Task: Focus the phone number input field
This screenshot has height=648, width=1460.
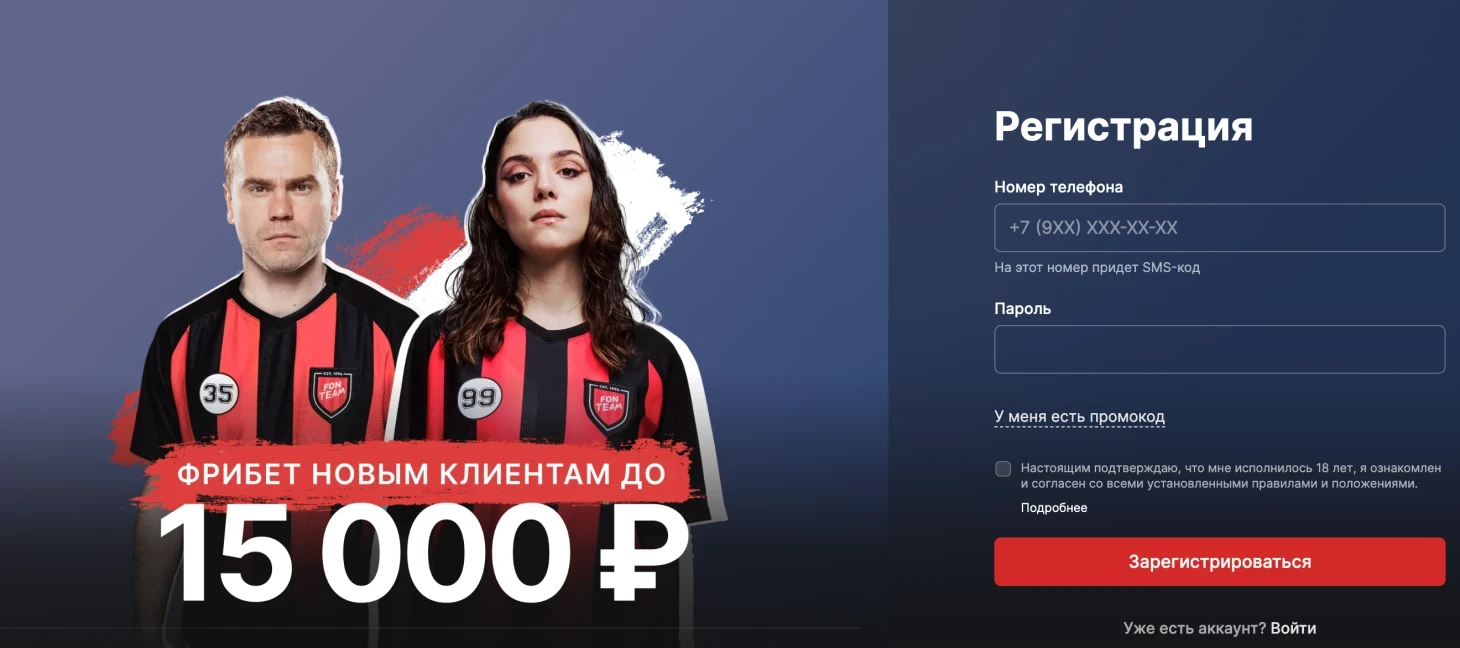Action: (x=1219, y=228)
